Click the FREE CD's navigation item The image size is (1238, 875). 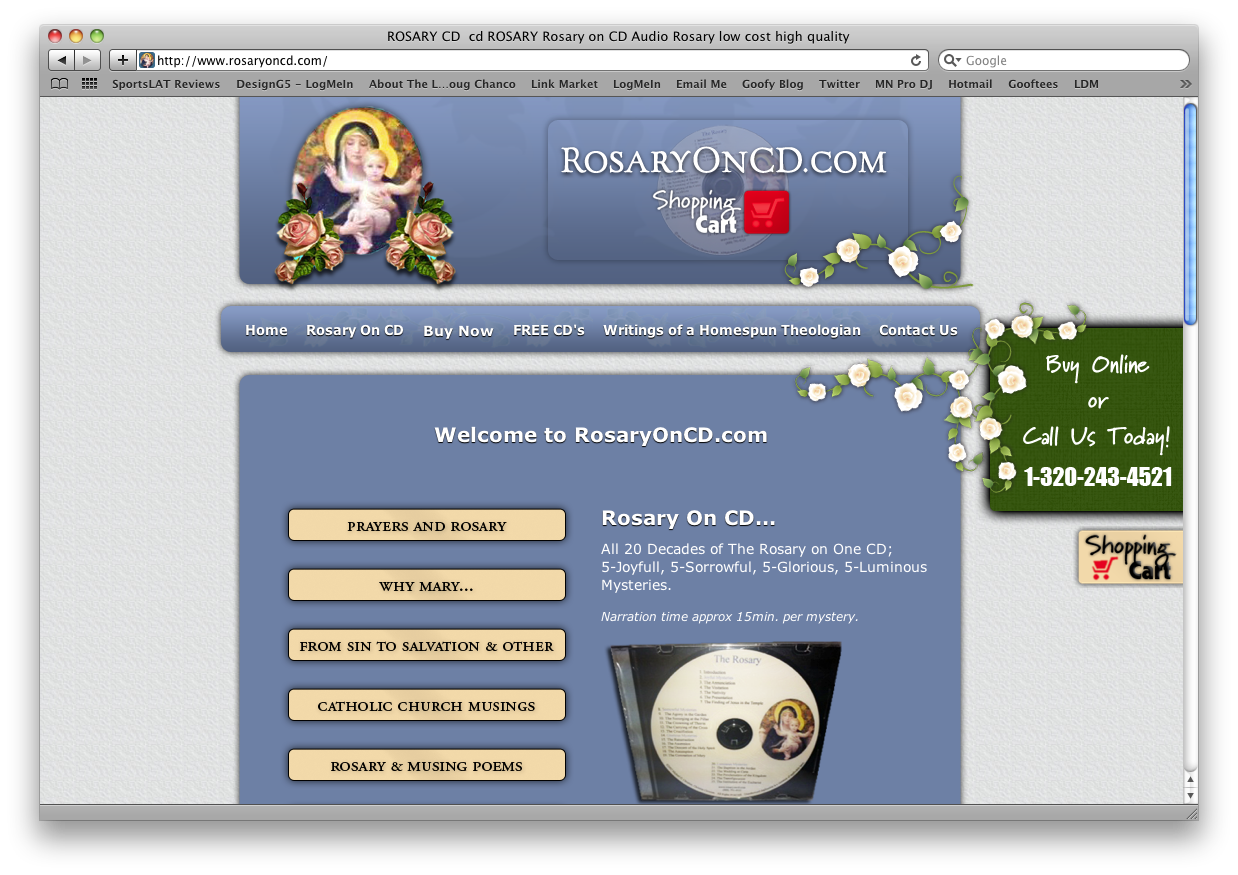tap(549, 330)
